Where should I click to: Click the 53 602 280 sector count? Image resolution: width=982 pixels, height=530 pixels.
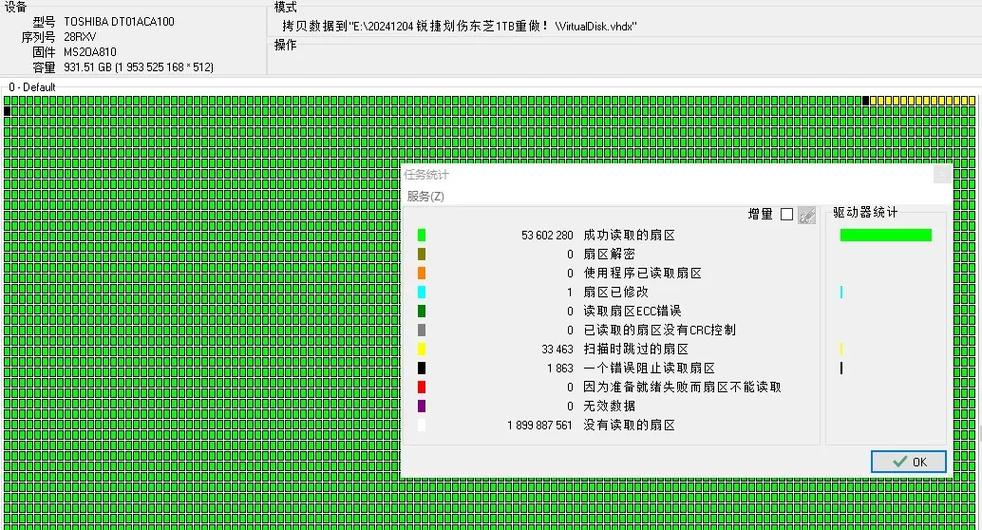(547, 235)
